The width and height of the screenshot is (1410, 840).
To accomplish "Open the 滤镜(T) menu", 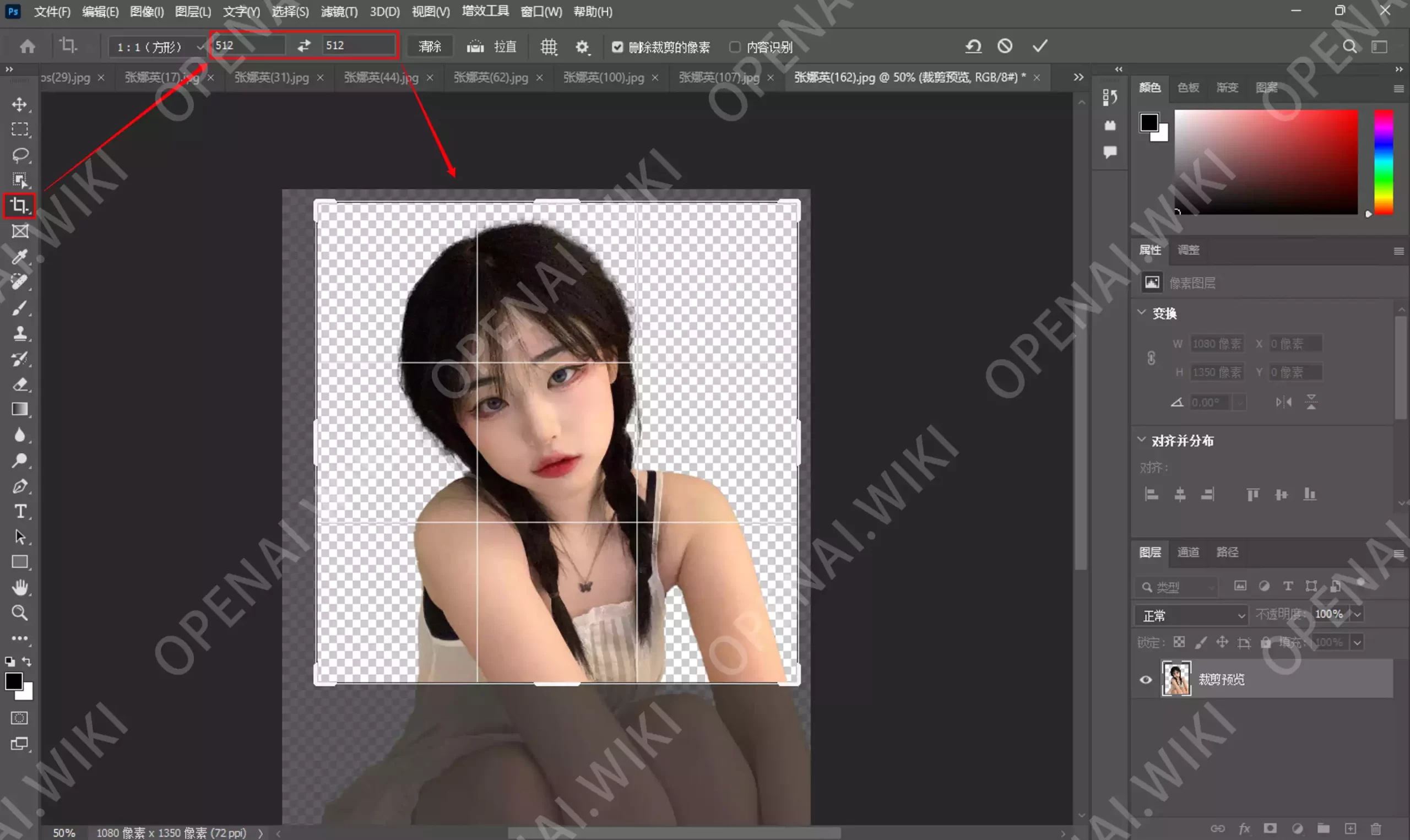I will click(x=339, y=12).
